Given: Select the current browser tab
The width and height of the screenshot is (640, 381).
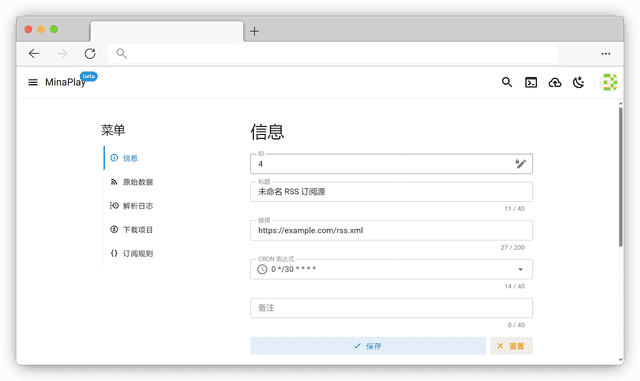Looking at the screenshot, I should tap(167, 31).
